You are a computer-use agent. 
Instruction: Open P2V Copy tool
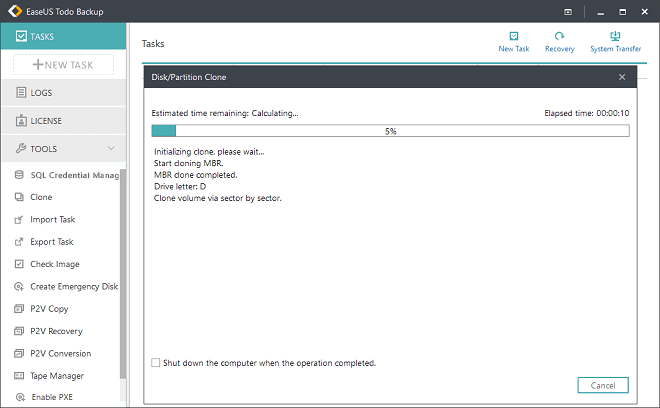[x=50, y=309]
